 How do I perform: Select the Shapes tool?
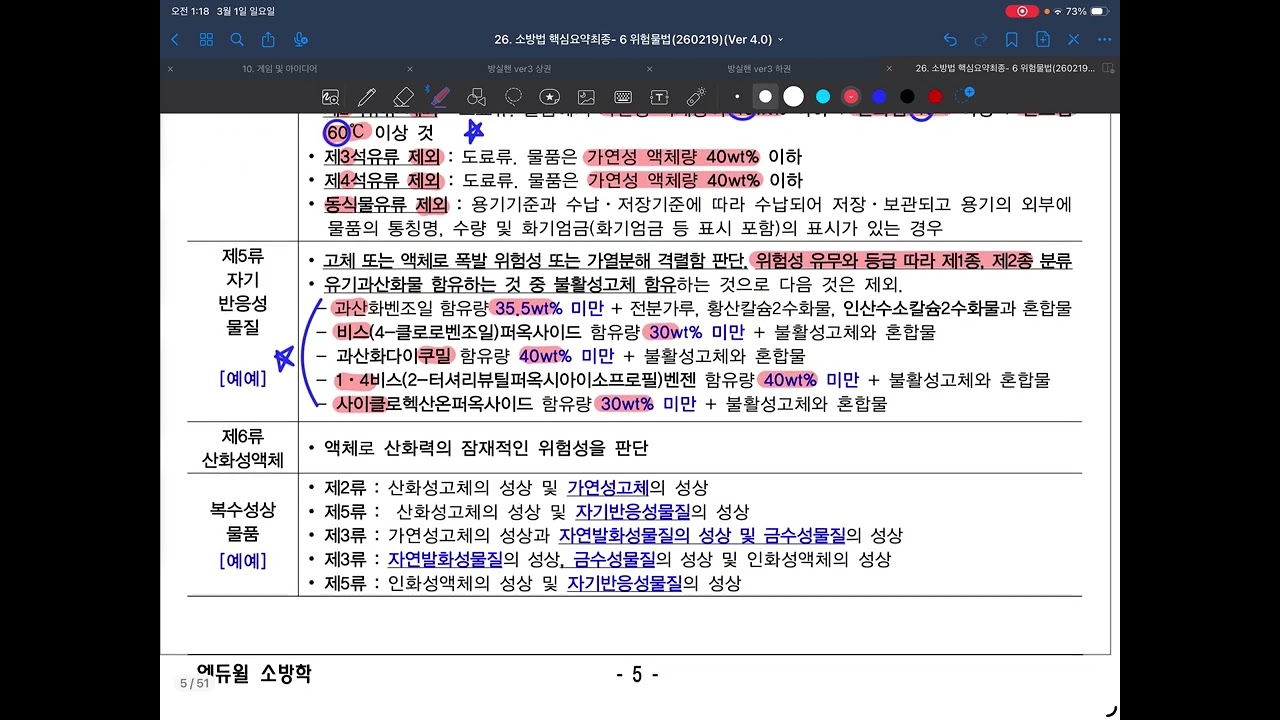(476, 97)
